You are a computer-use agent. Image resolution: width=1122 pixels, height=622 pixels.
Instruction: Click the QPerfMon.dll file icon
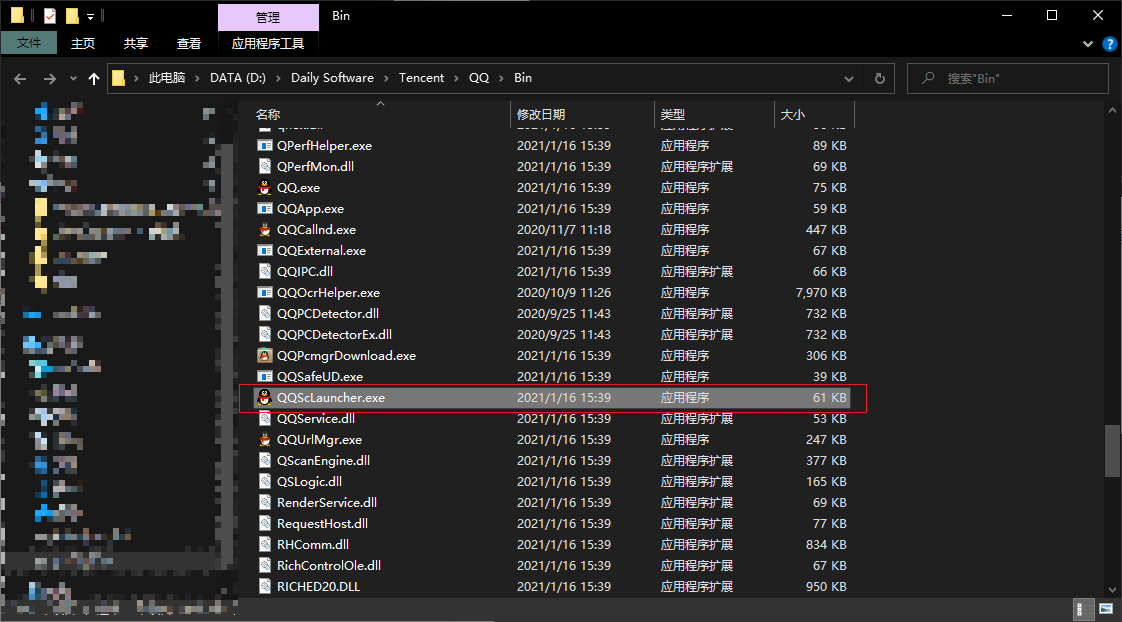(x=265, y=167)
